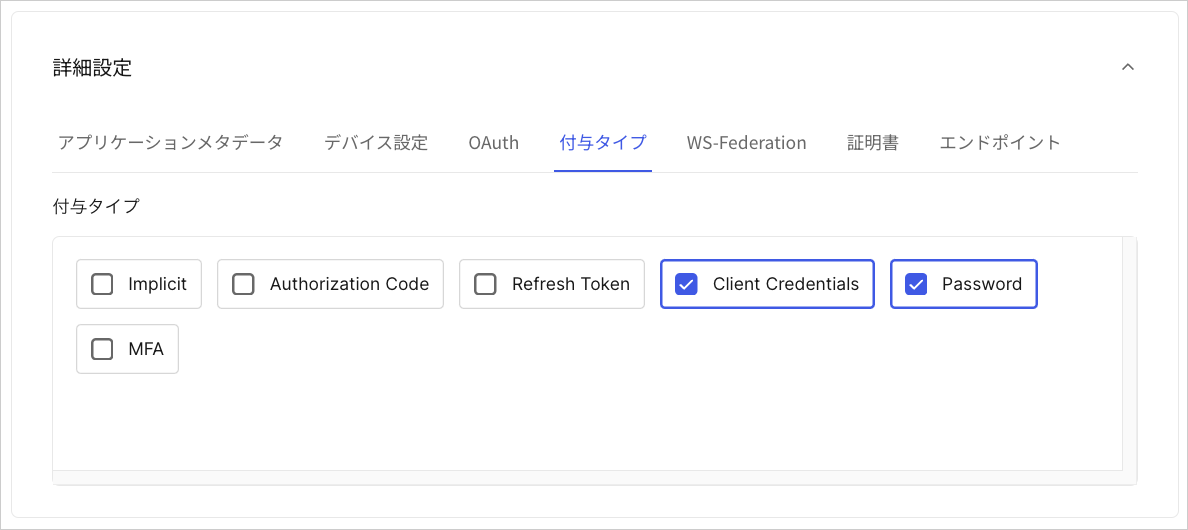Go to the WS-Federation tab
1188x530 pixels.
(746, 142)
